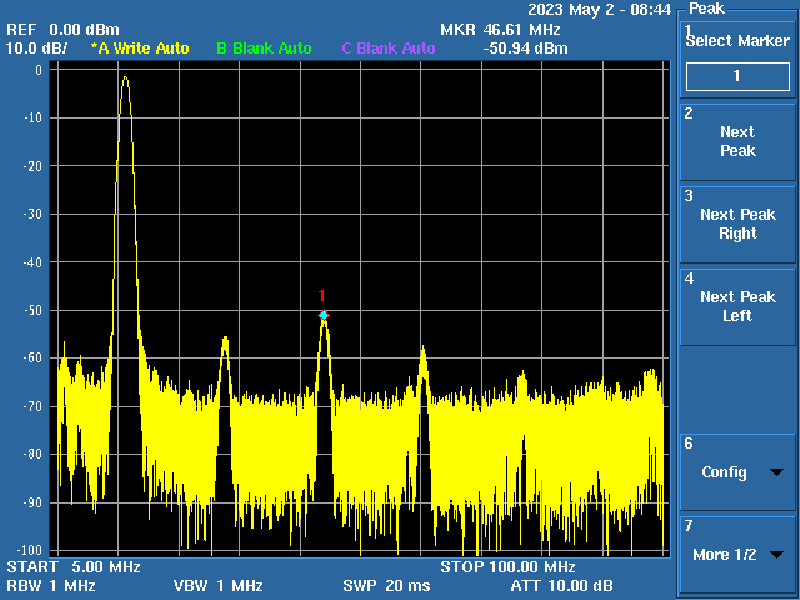Click the REF 0.00 dBm reference level

click(63, 30)
